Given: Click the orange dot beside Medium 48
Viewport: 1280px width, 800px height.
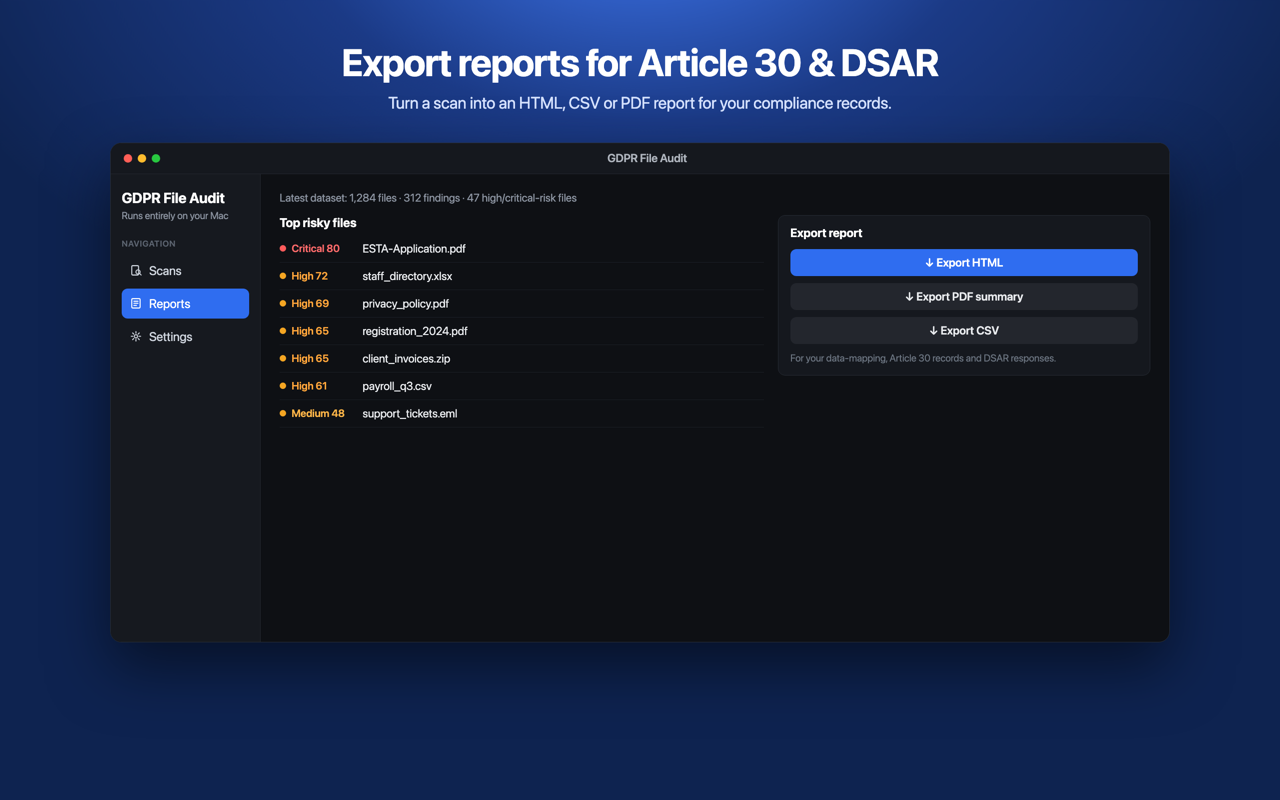Looking at the screenshot, I should 283,414.
